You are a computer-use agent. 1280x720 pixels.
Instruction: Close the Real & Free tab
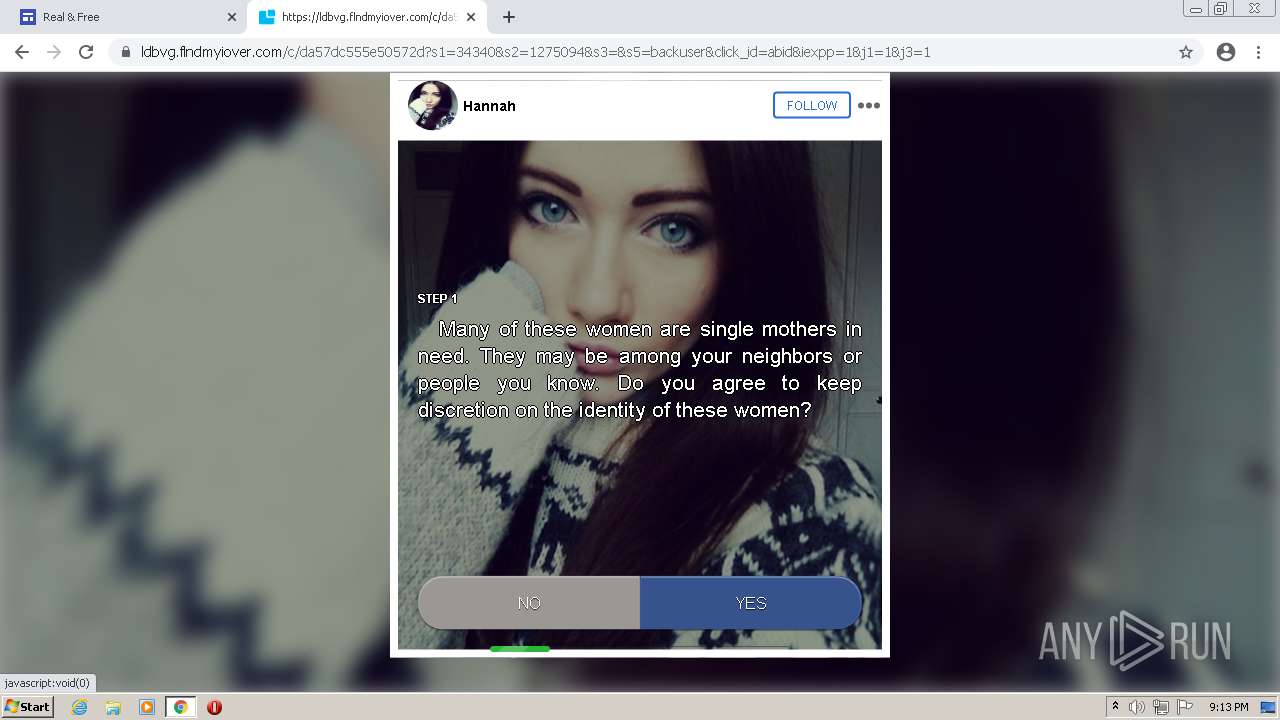tap(232, 17)
